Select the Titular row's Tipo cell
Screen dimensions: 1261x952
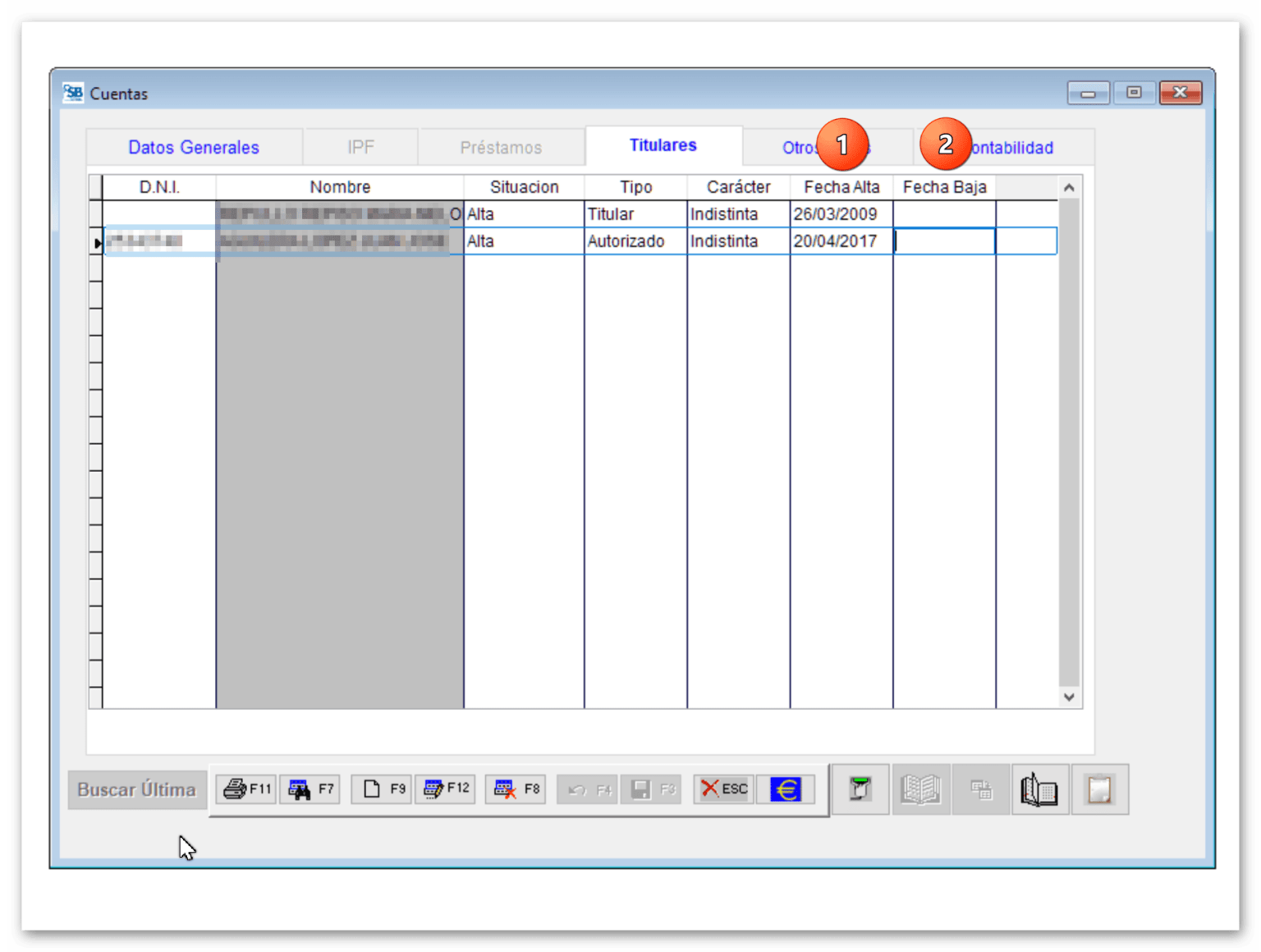pyautogui.click(x=635, y=214)
